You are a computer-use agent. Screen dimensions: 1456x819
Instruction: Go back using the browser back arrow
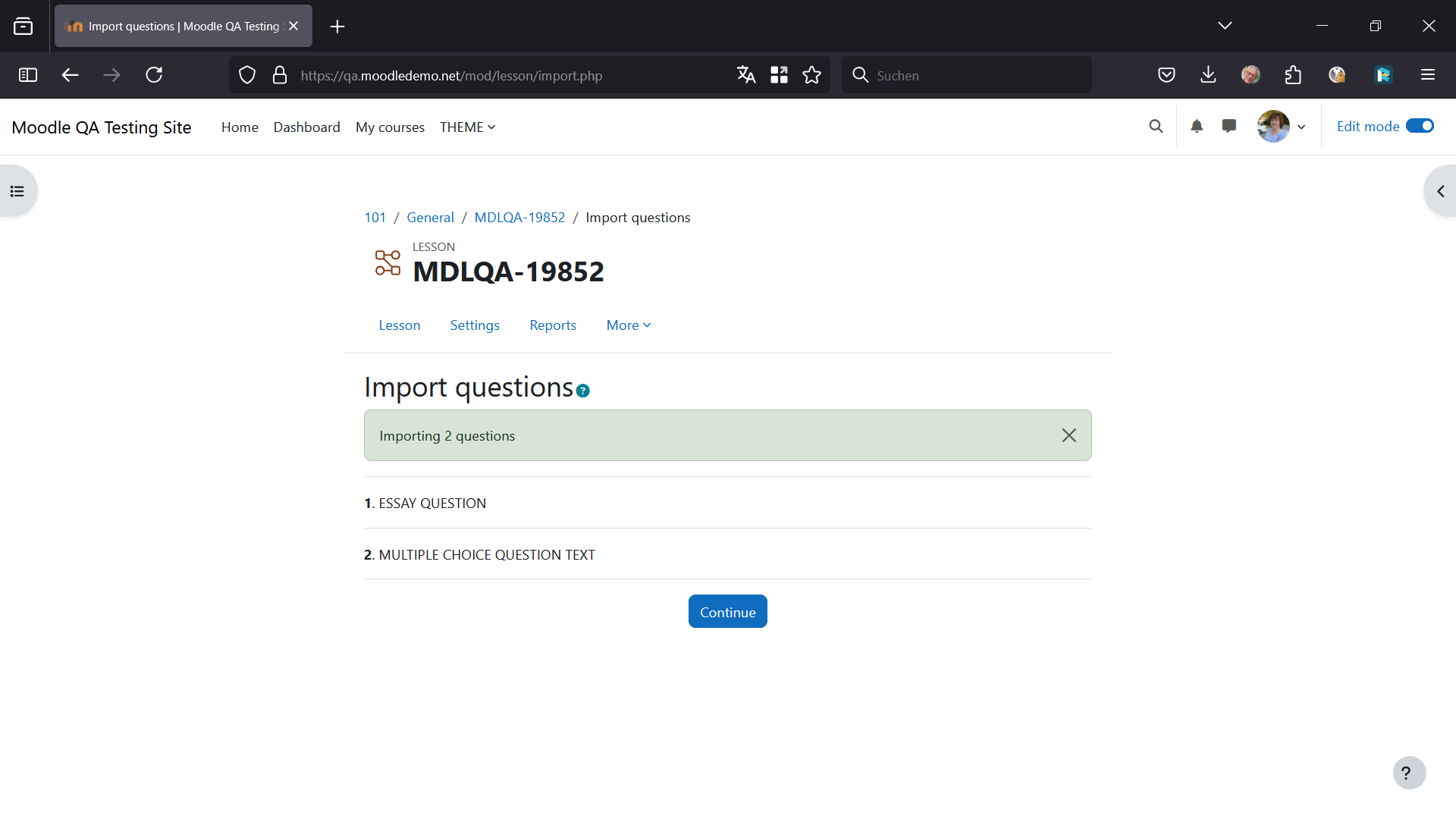(71, 75)
